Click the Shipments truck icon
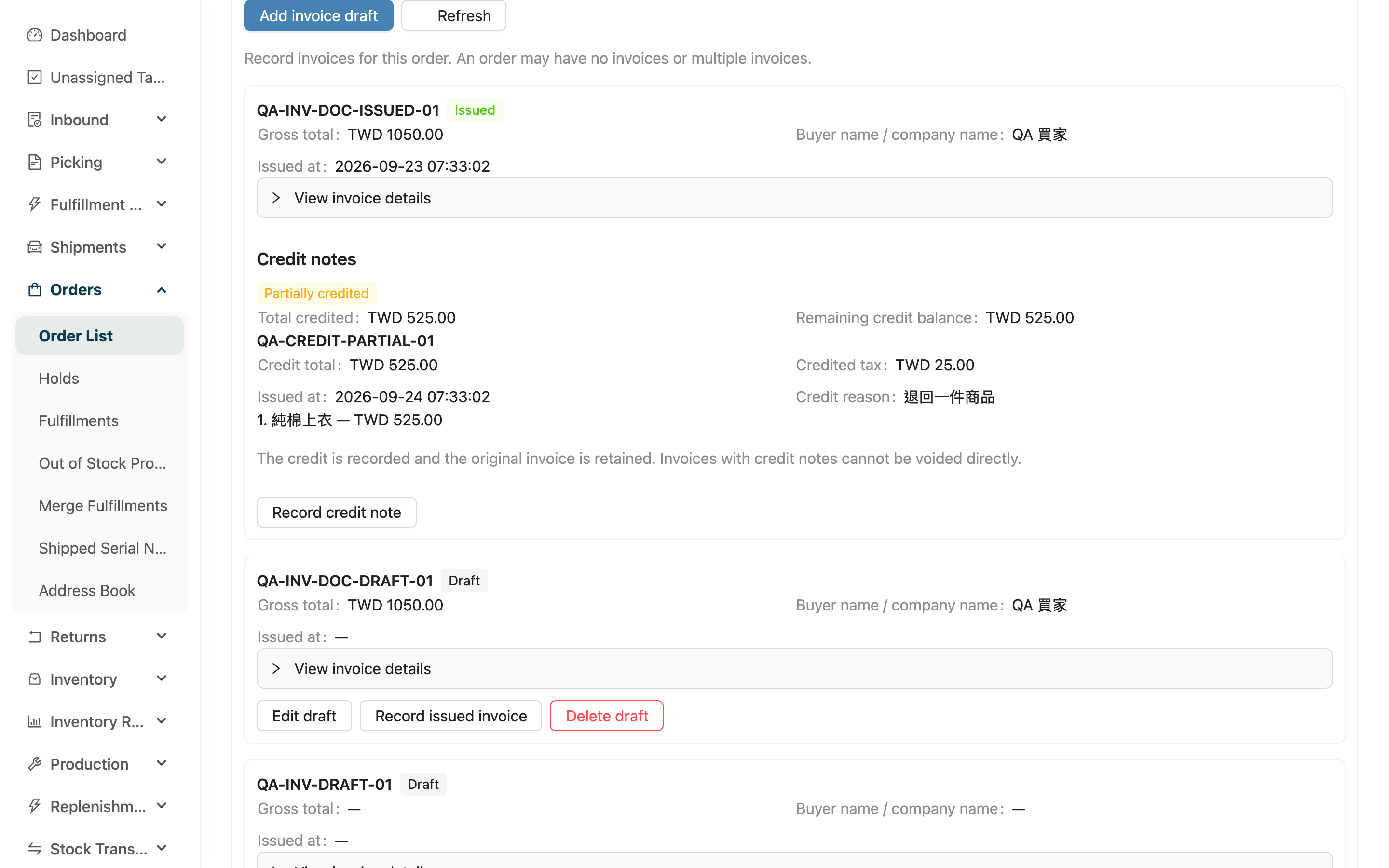Screen dimensions: 1389x868 34,247
